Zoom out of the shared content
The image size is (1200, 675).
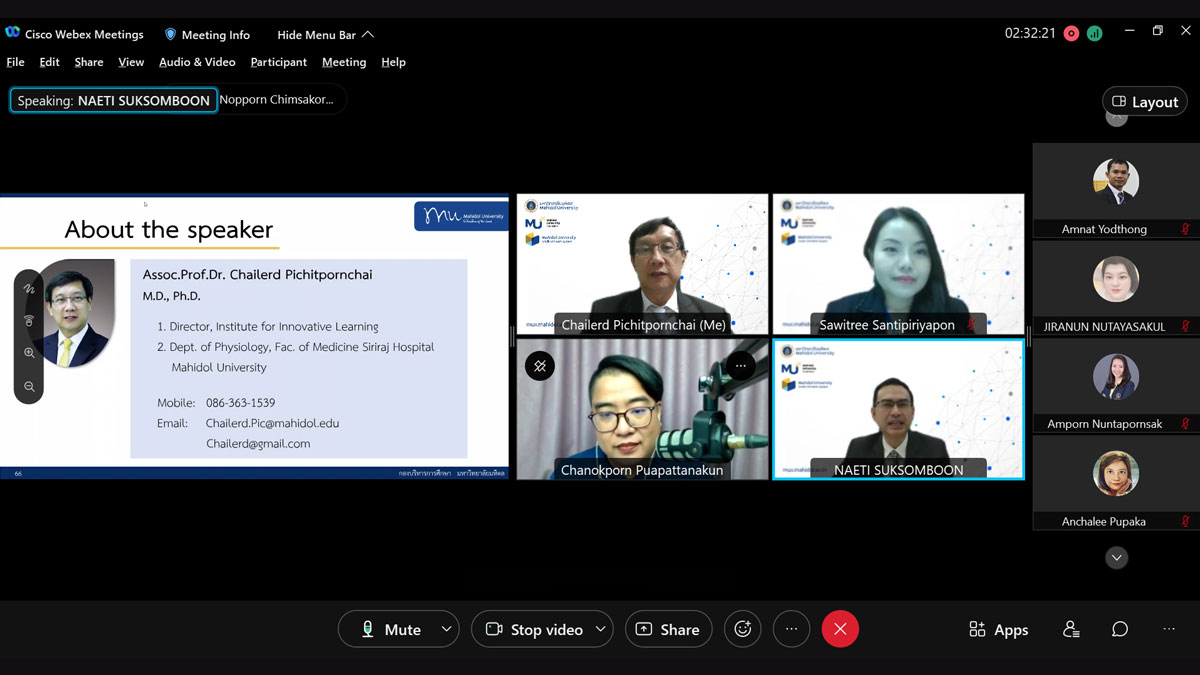pos(29,386)
